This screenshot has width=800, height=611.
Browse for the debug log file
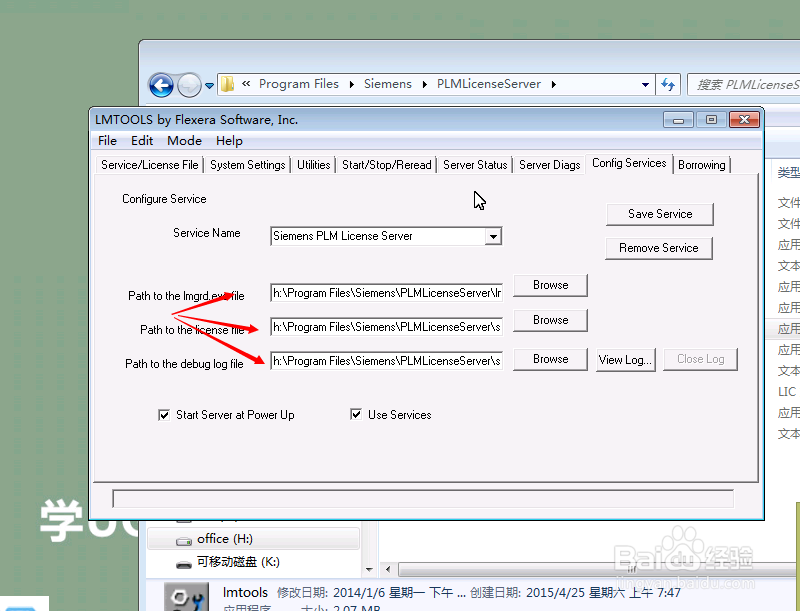pos(550,360)
